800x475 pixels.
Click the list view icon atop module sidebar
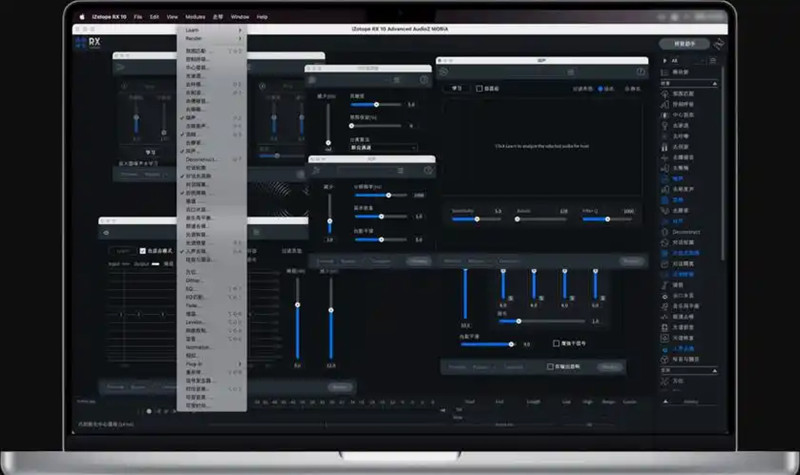(713, 61)
